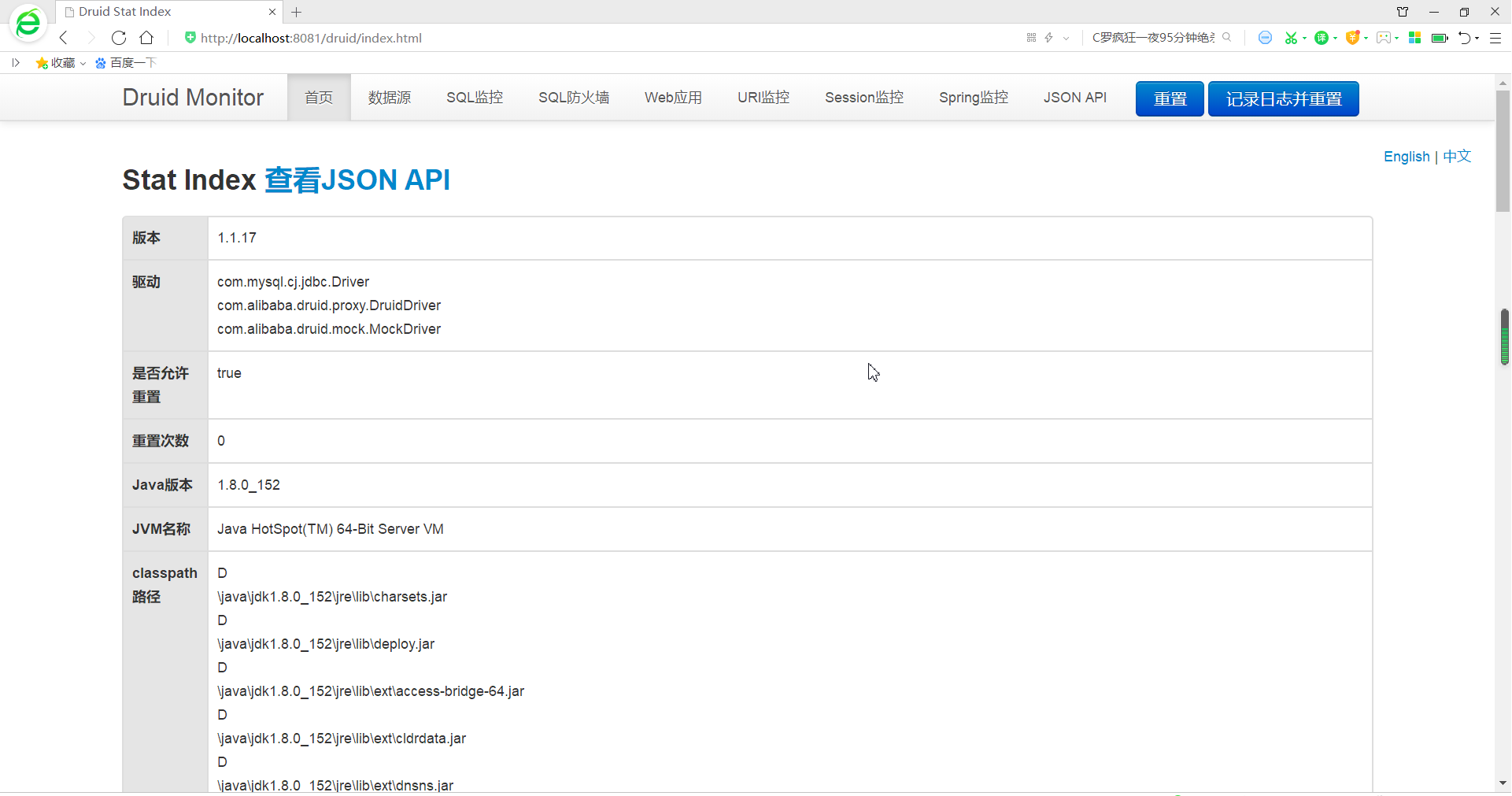Click the access-bridge-64.jar classpath entry
The image size is (1512, 796).
[371, 691]
